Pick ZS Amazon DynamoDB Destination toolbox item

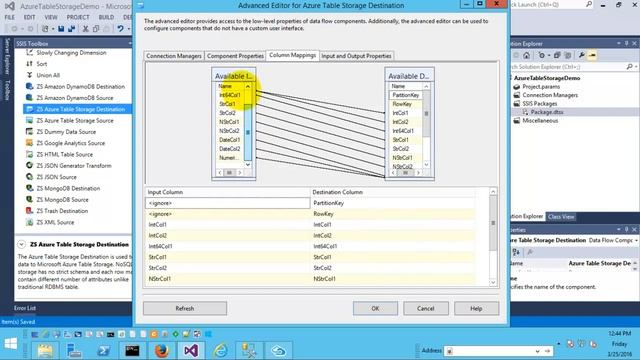80,87
